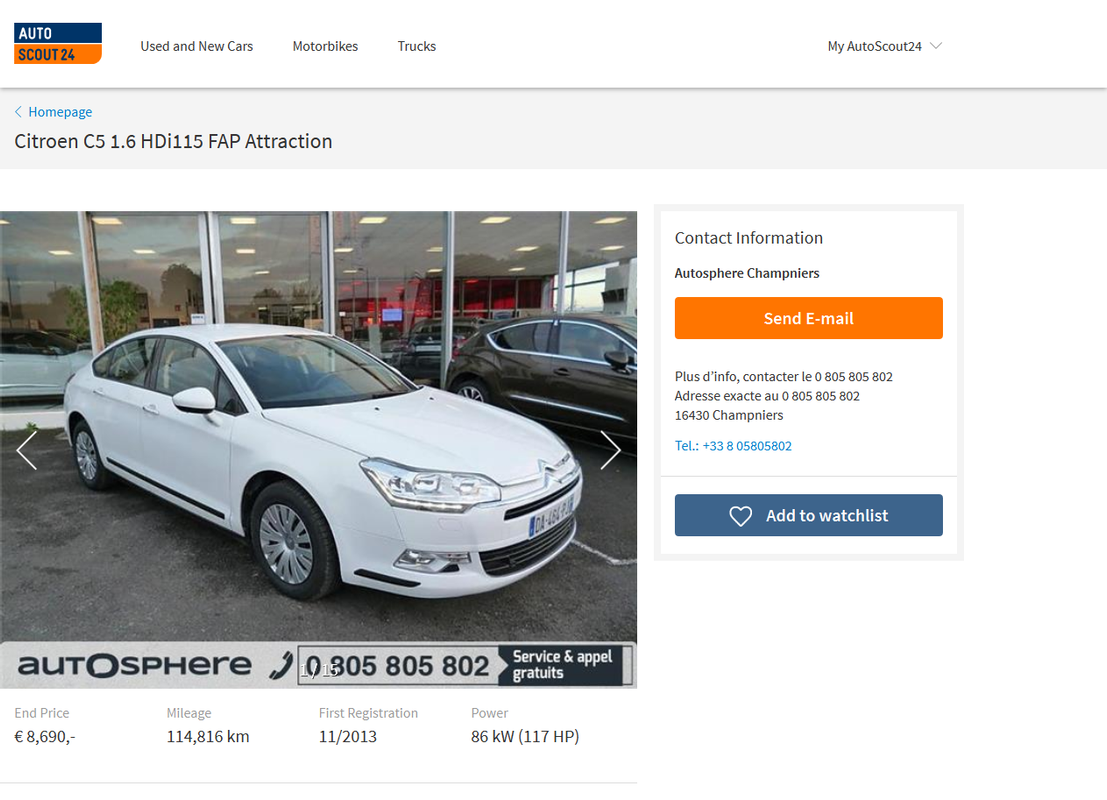Open the Motorbikes section
The width and height of the screenshot is (1107, 800).
click(325, 46)
